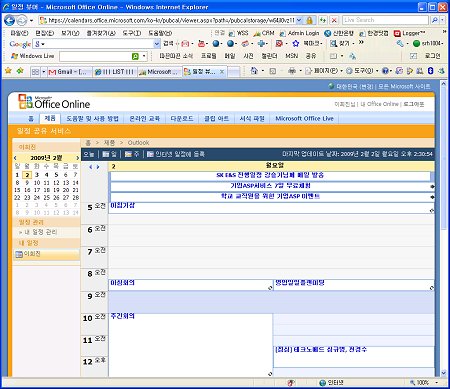
Task: Open the Google toolbar search box dropdown
Action: coord(157,44)
